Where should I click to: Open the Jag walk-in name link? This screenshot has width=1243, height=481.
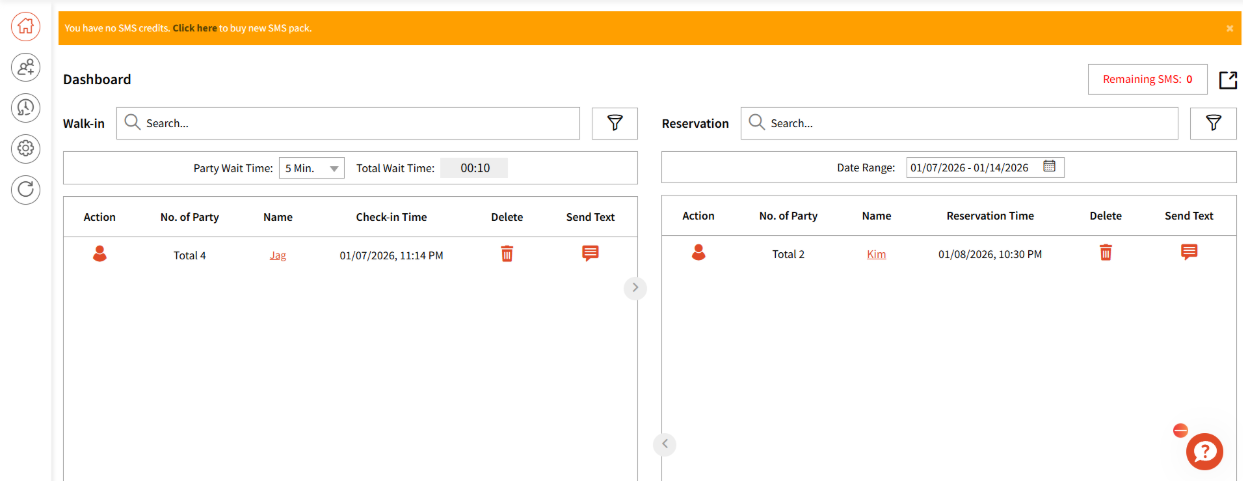(x=278, y=255)
